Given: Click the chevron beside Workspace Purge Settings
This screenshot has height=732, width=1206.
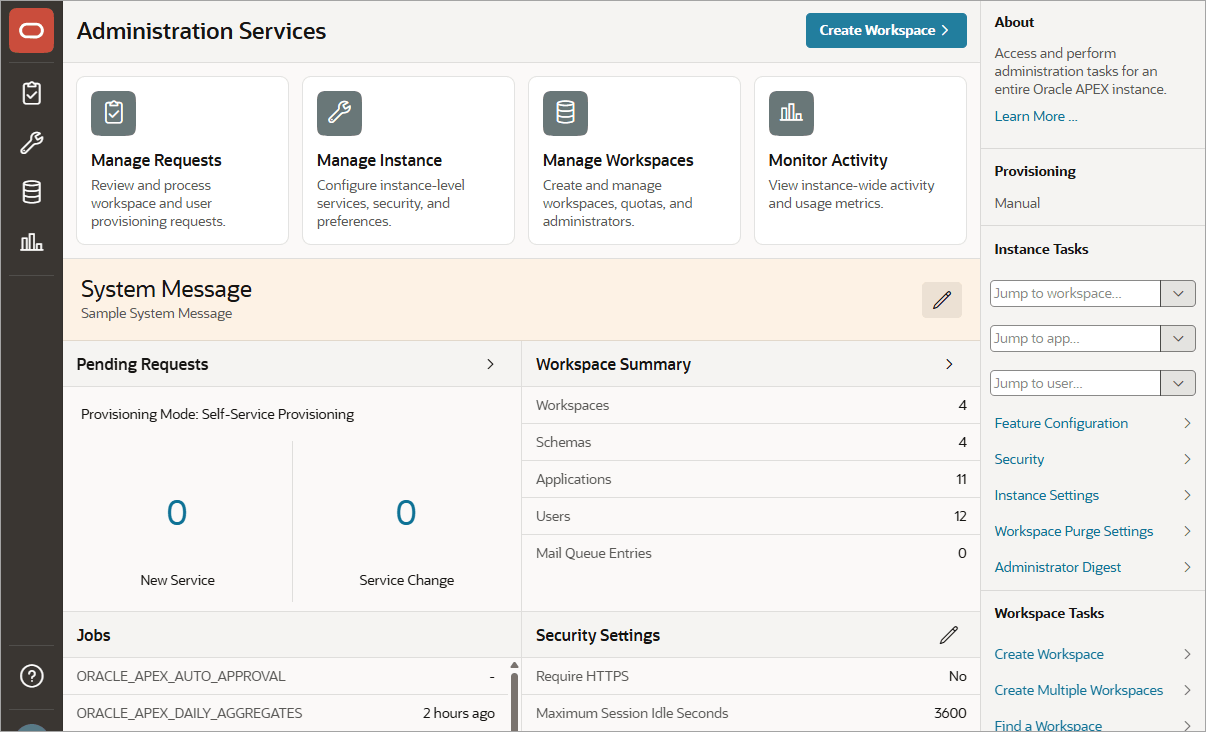Looking at the screenshot, I should point(1187,531).
